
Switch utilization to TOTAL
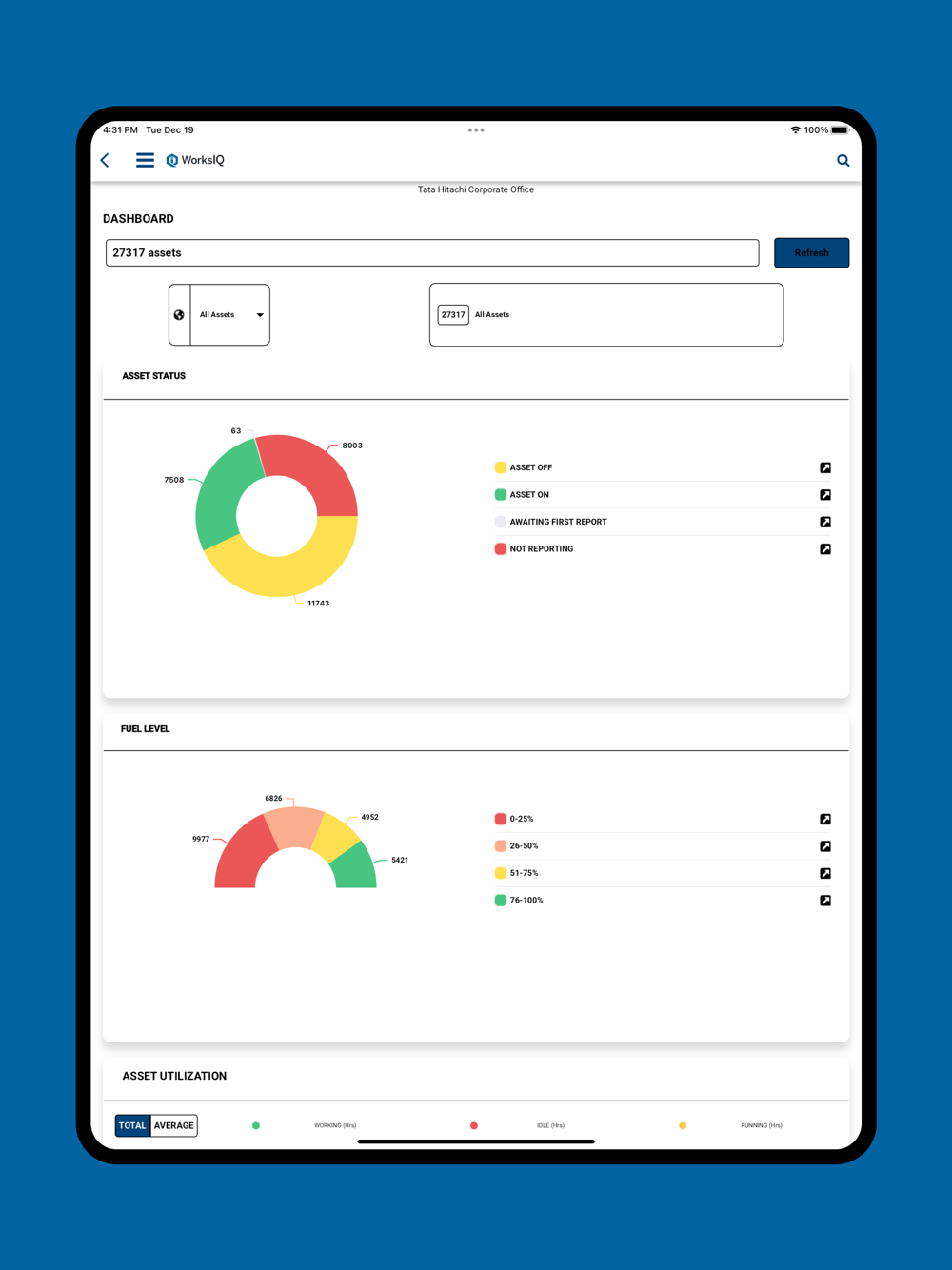132,1125
